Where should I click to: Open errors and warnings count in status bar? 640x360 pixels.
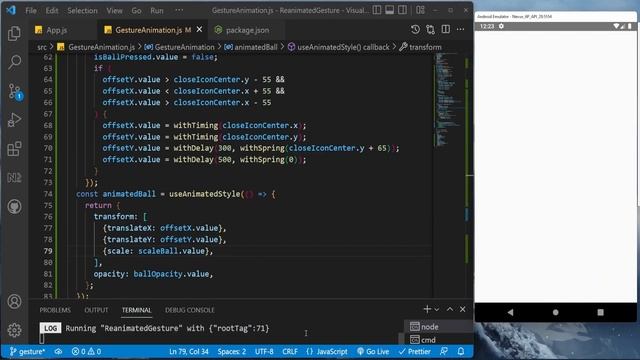click(86, 351)
